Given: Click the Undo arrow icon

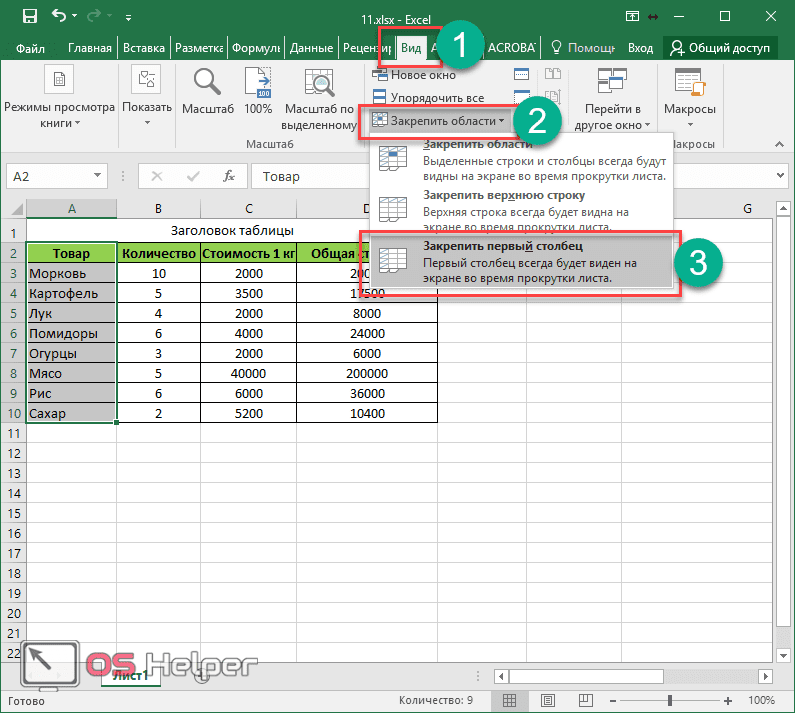Looking at the screenshot, I should [59, 16].
